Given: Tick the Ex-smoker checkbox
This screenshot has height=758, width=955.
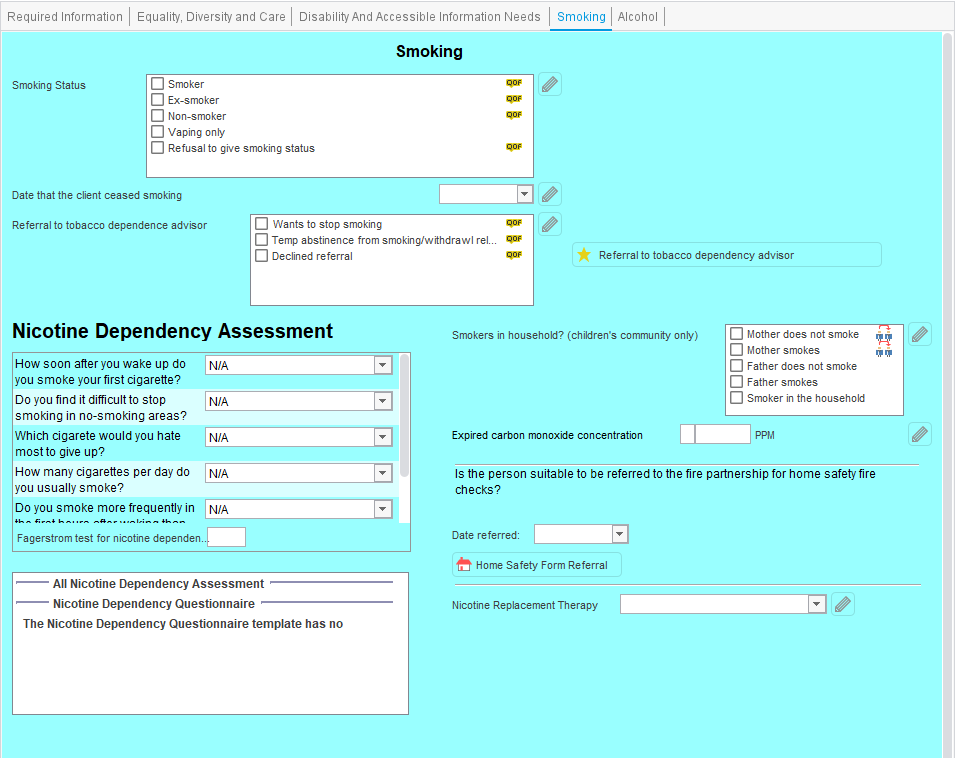Looking at the screenshot, I should click(x=158, y=99).
